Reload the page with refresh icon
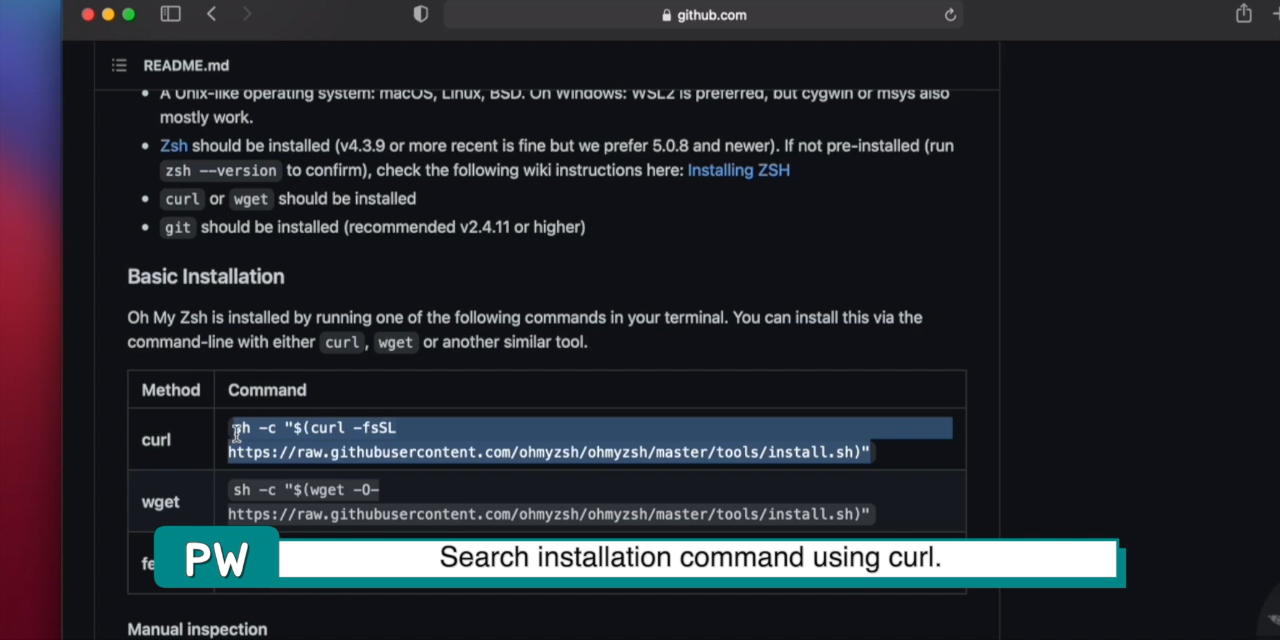The width and height of the screenshot is (1280, 640). tap(950, 15)
